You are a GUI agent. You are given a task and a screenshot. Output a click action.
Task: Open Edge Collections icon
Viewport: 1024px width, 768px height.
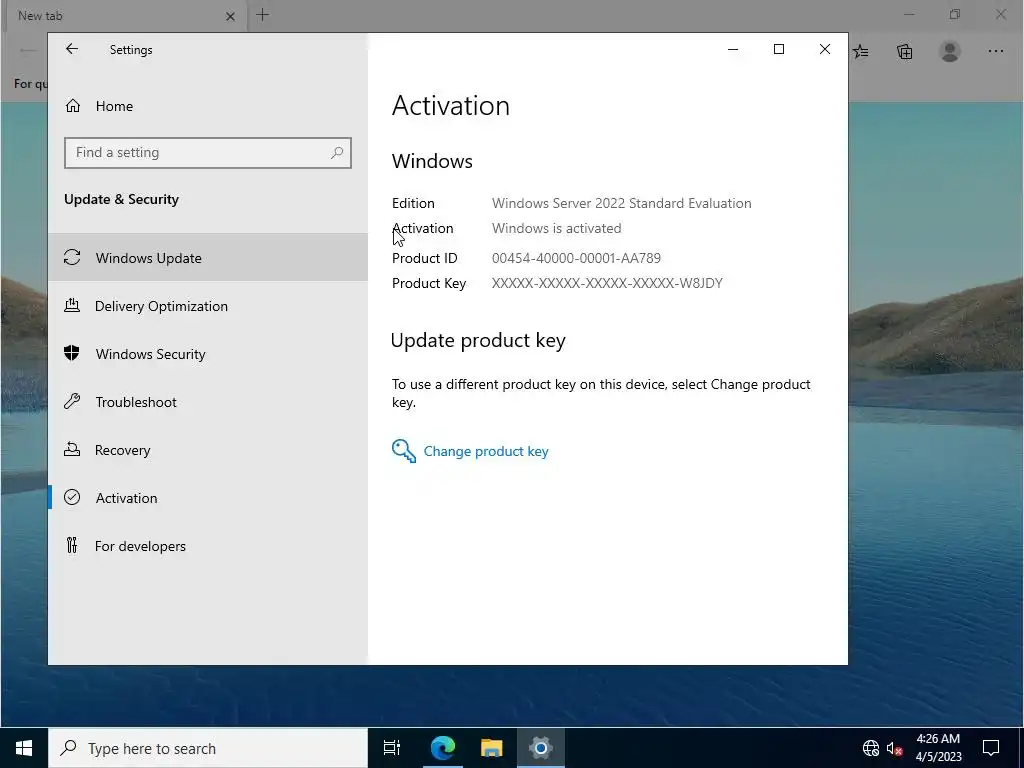(x=904, y=51)
